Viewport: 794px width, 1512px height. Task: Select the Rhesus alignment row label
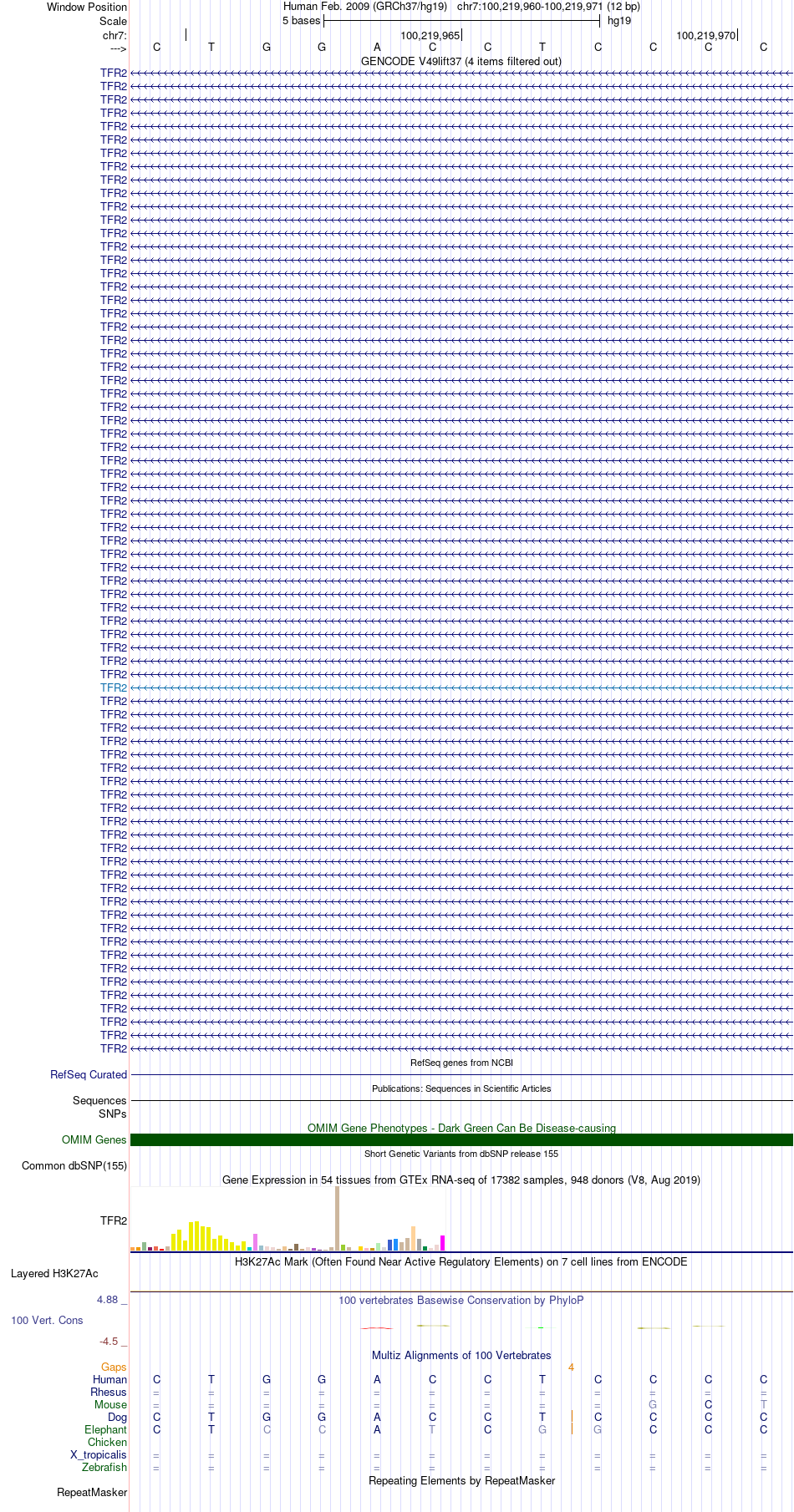[109, 1393]
